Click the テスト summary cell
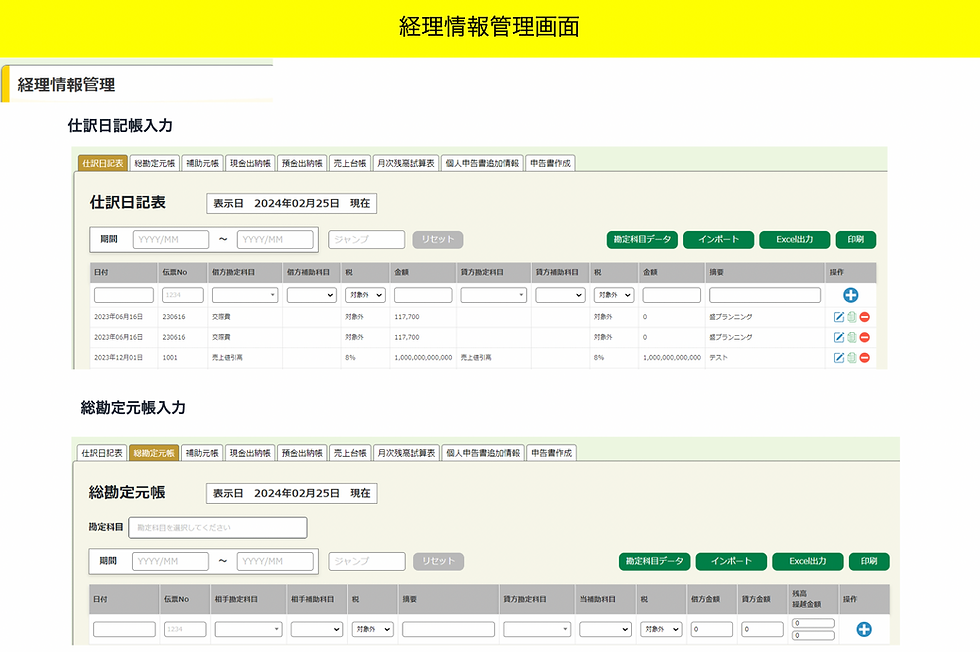This screenshot has height=652, width=980. [x=718, y=358]
